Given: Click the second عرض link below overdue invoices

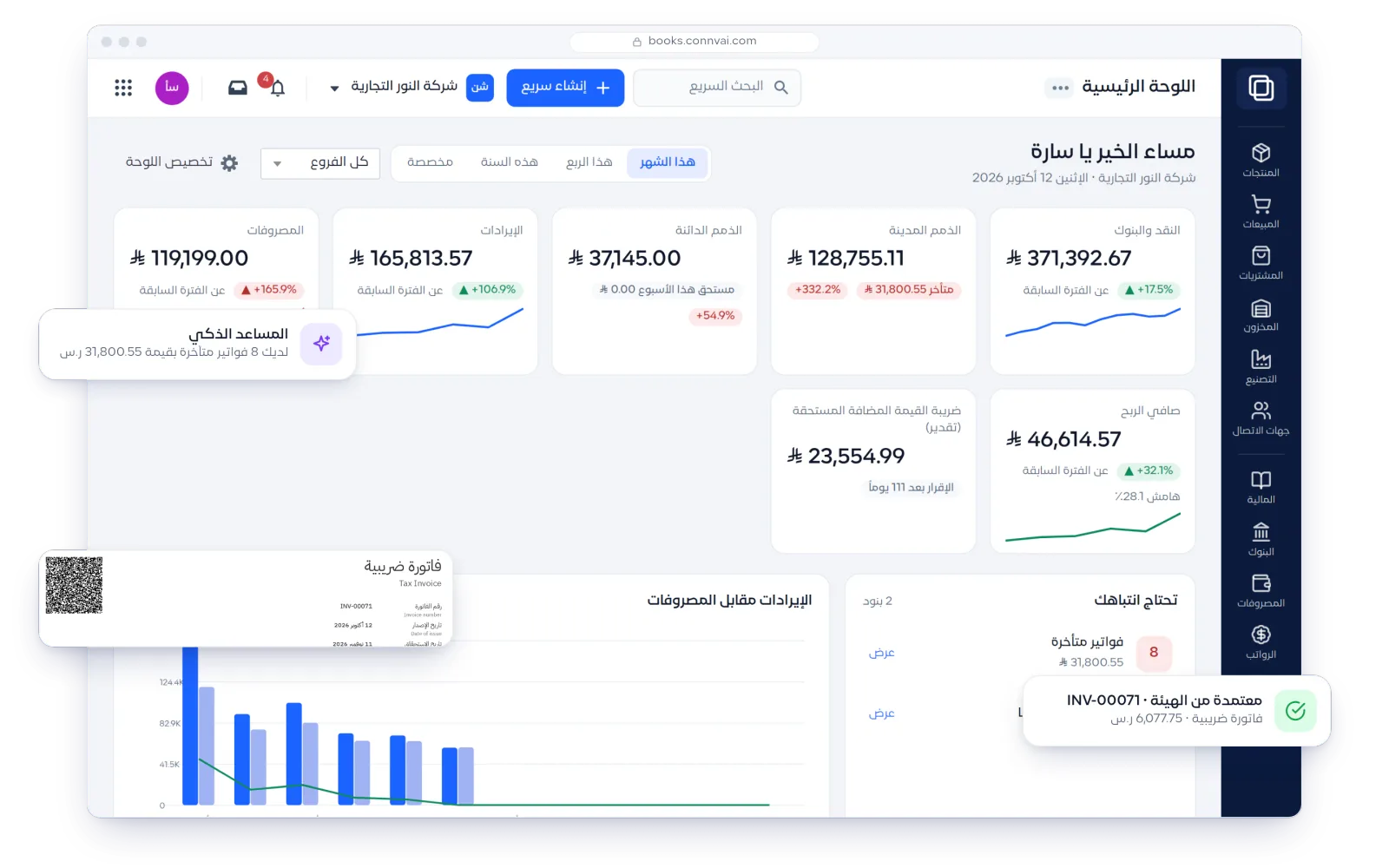Looking at the screenshot, I should coord(881,713).
